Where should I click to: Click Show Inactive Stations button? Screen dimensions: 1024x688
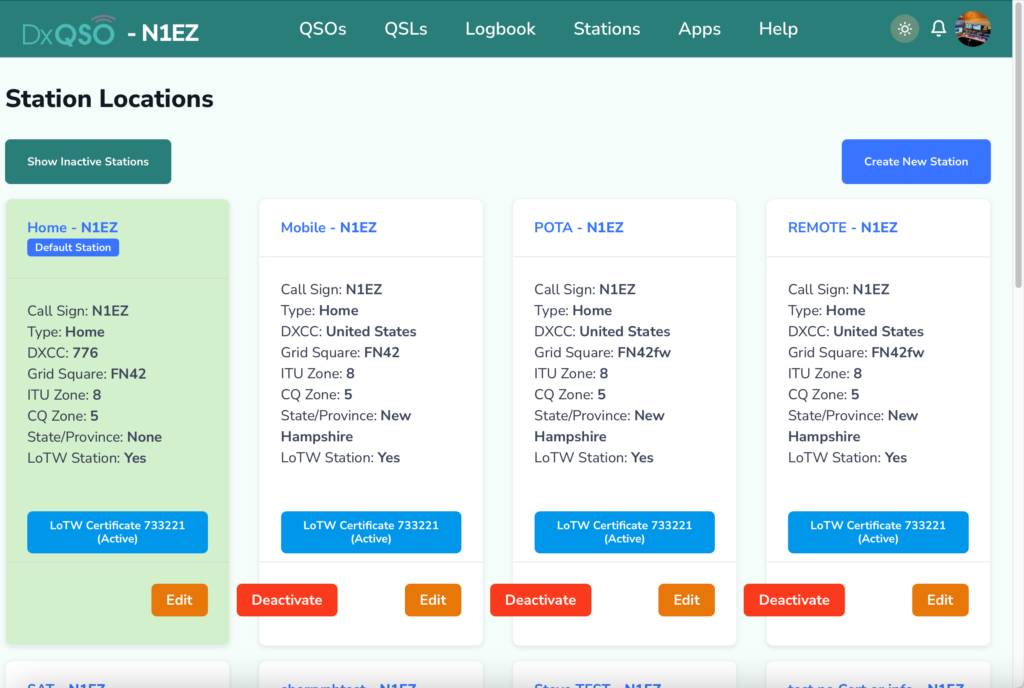tap(88, 161)
